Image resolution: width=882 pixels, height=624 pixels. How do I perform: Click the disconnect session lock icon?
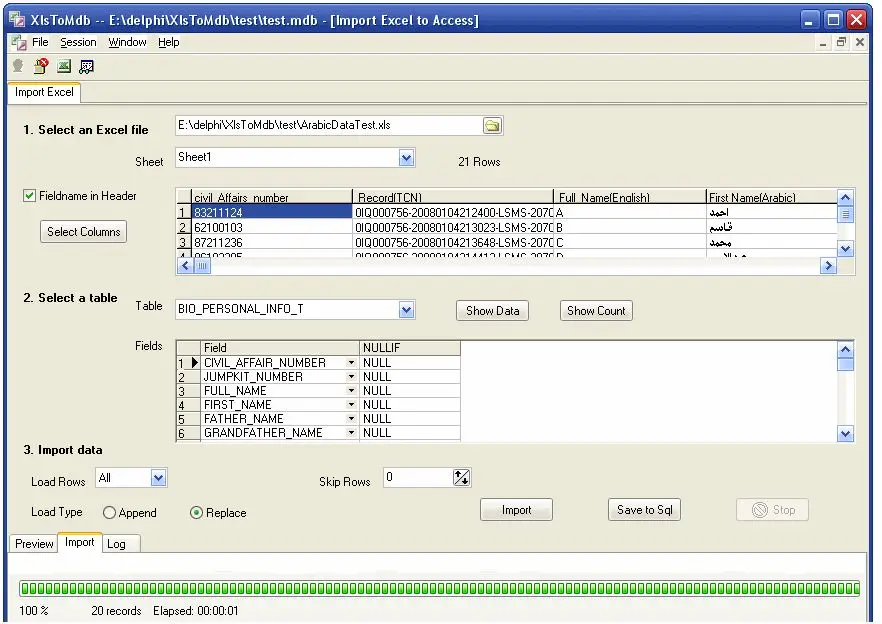click(x=40, y=67)
